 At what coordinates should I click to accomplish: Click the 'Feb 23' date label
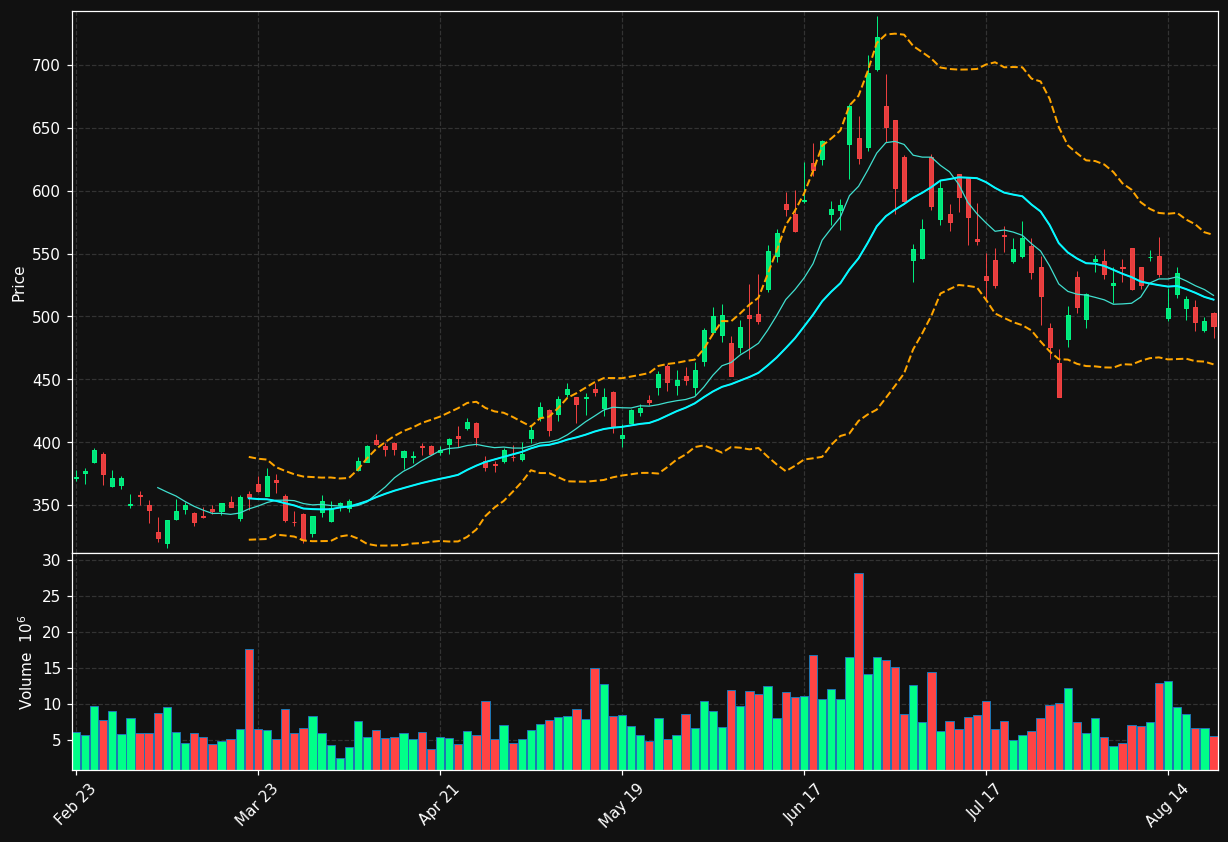[x=76, y=804]
